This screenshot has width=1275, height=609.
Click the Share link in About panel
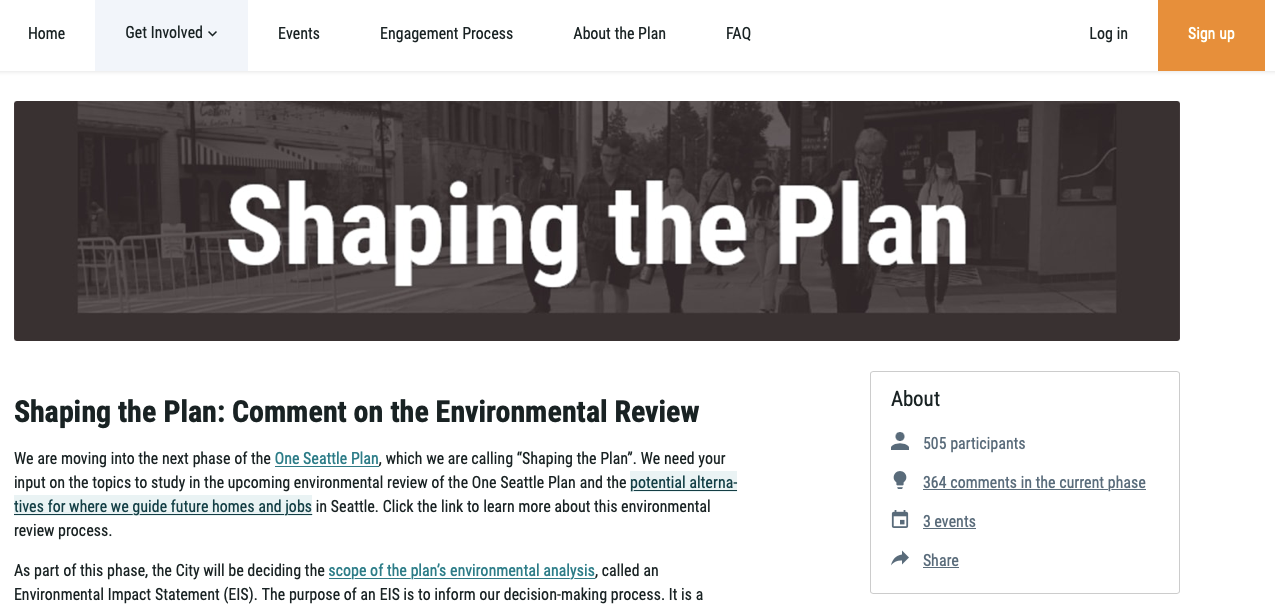940,561
